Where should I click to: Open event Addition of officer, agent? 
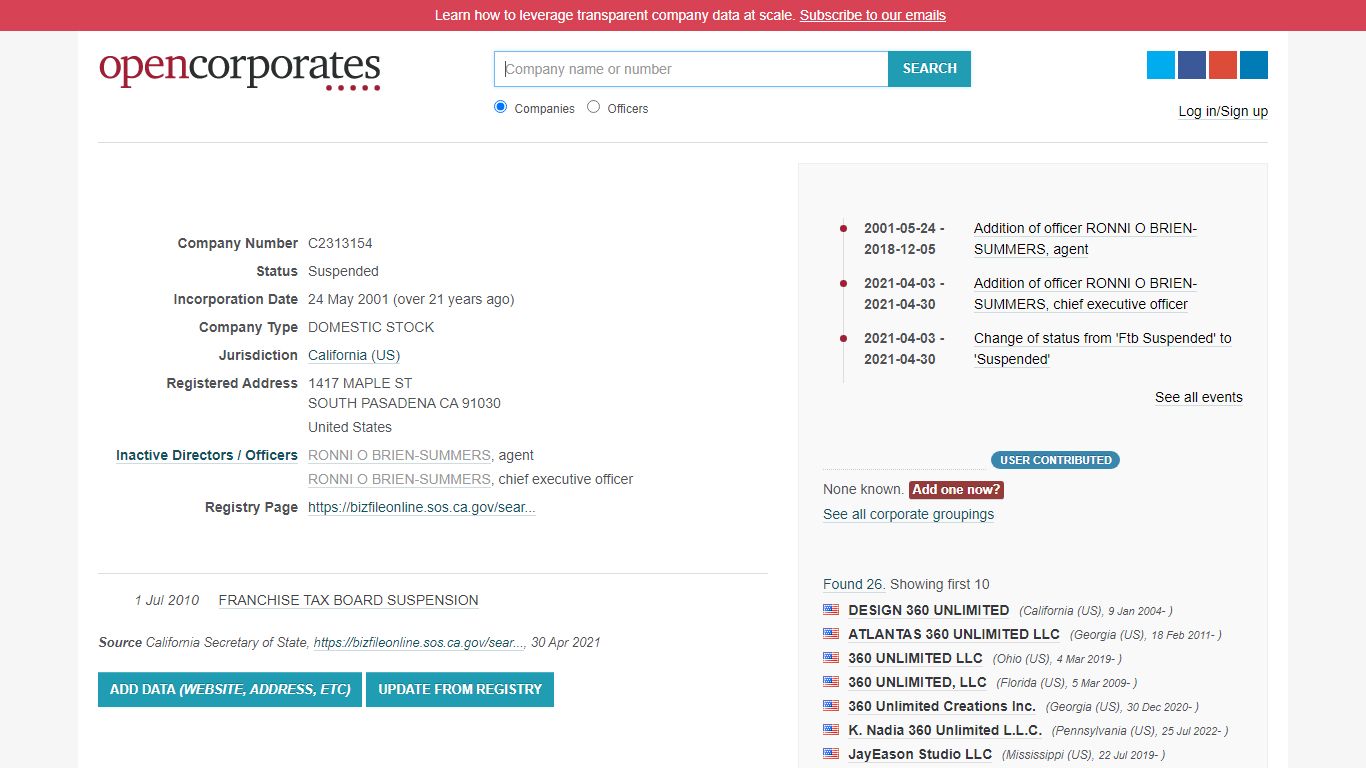pyautogui.click(x=1085, y=239)
